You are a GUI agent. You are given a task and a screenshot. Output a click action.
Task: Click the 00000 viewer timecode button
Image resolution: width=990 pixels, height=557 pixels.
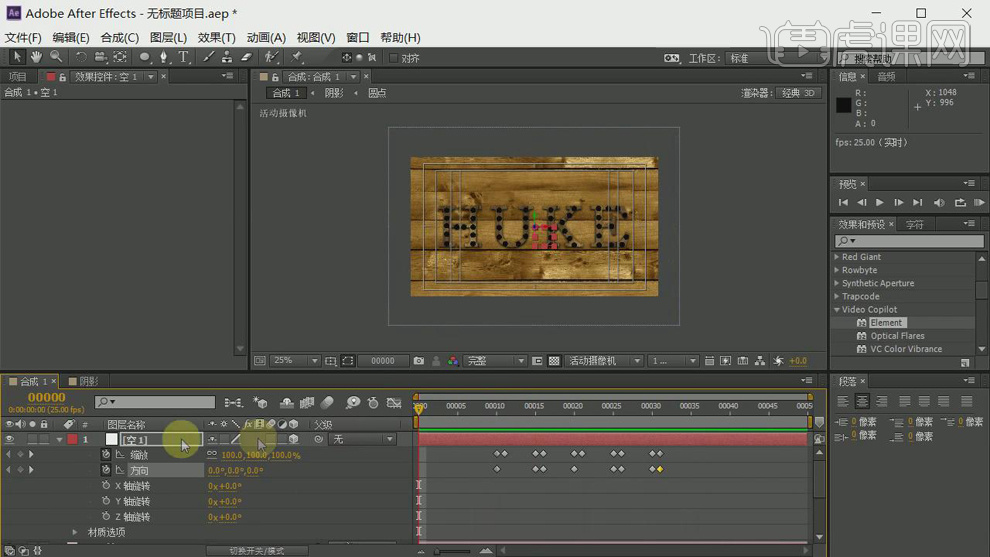(383, 361)
